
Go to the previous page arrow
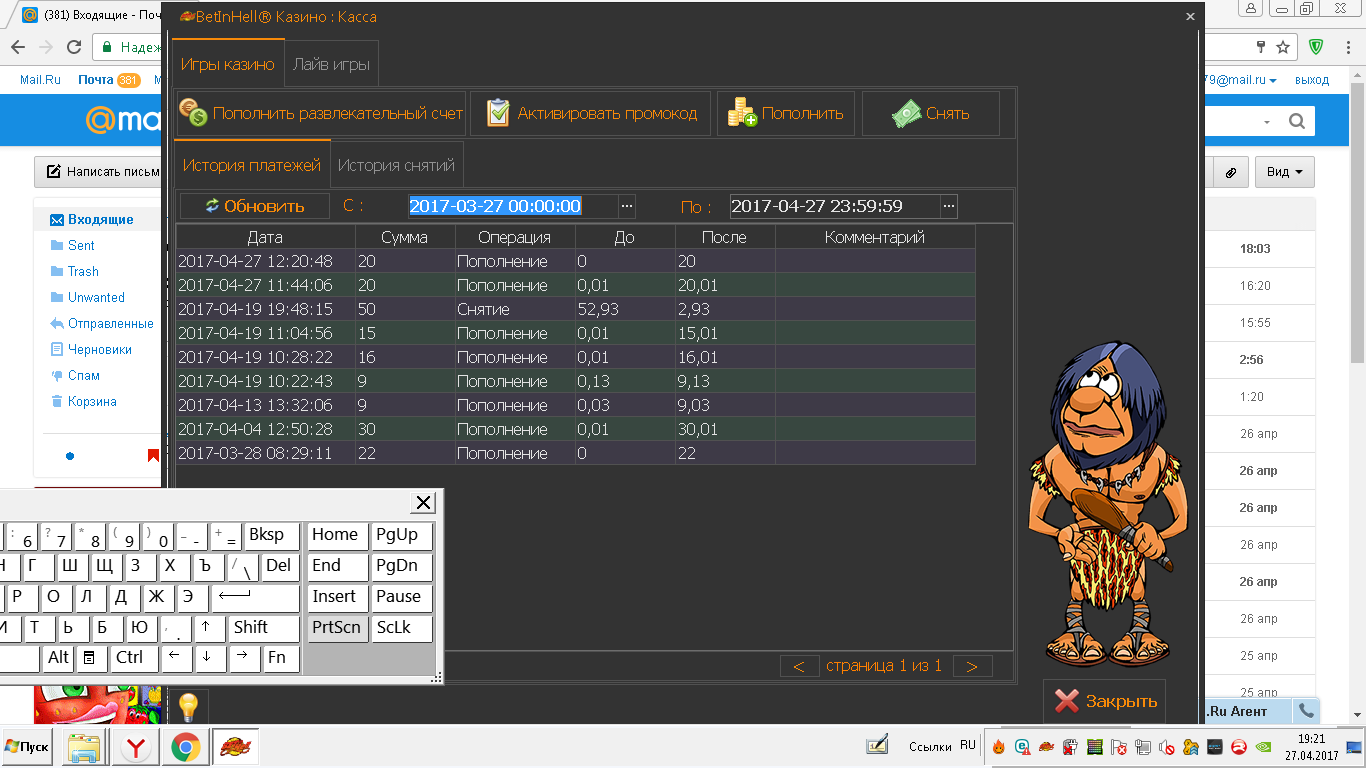(x=798, y=666)
